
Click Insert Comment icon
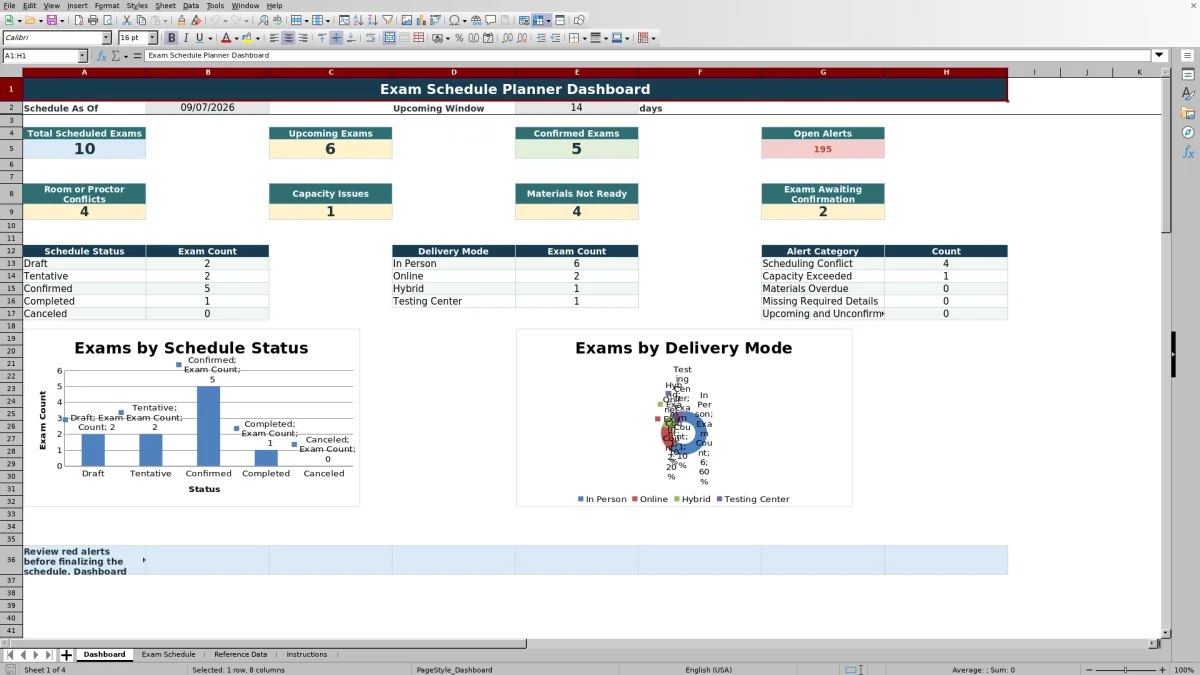click(491, 20)
